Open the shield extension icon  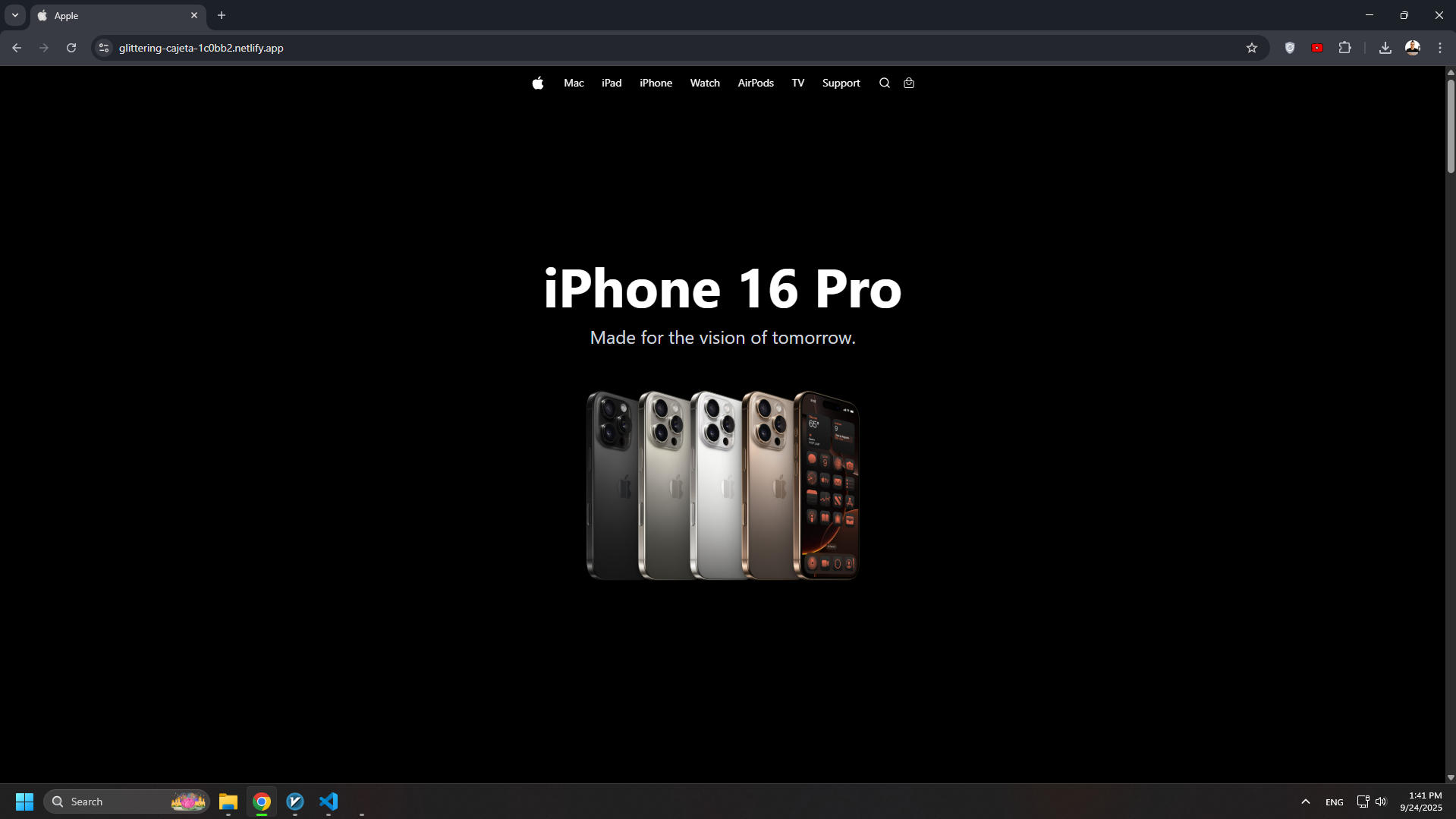(x=1290, y=48)
